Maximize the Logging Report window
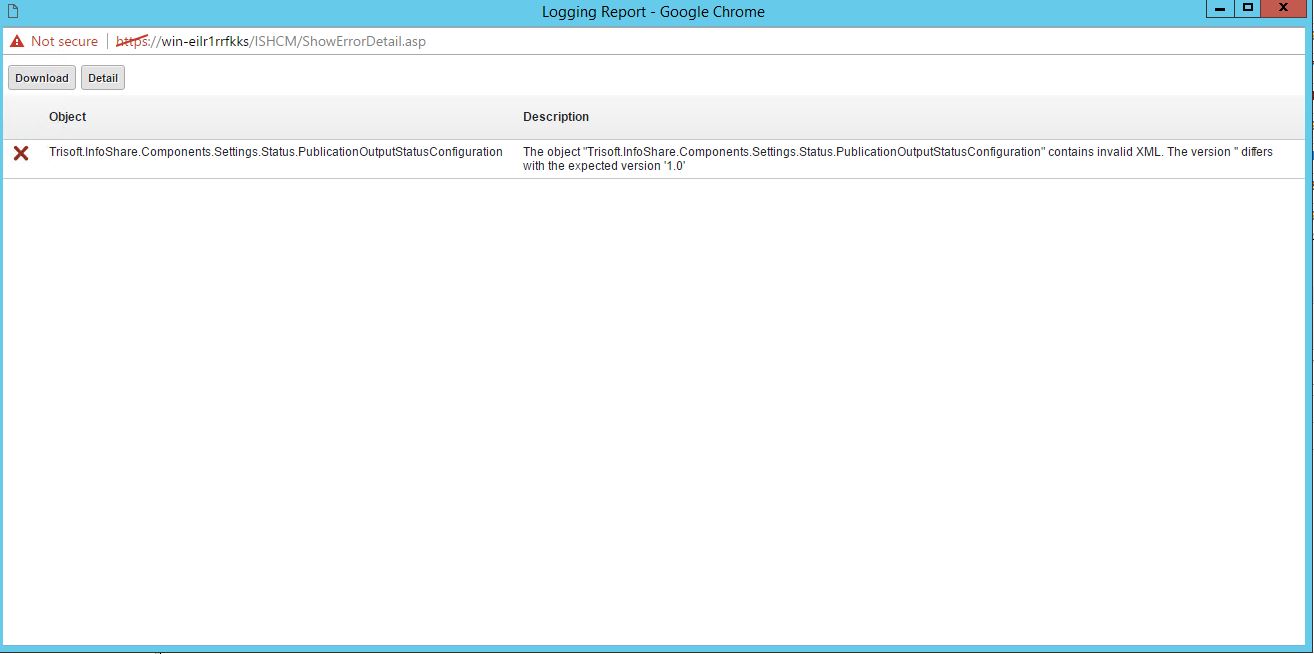The height and width of the screenshot is (654, 1314). point(1247,9)
